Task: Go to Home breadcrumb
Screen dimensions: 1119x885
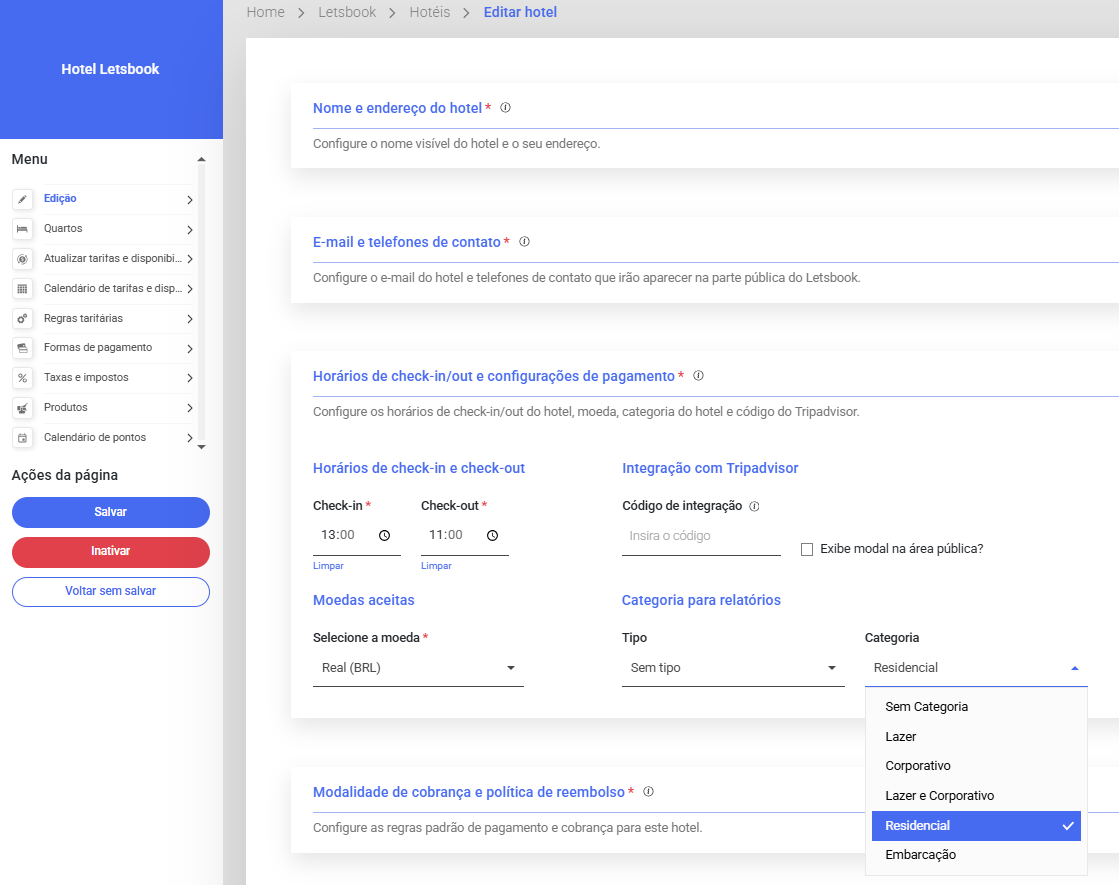Action: point(265,12)
